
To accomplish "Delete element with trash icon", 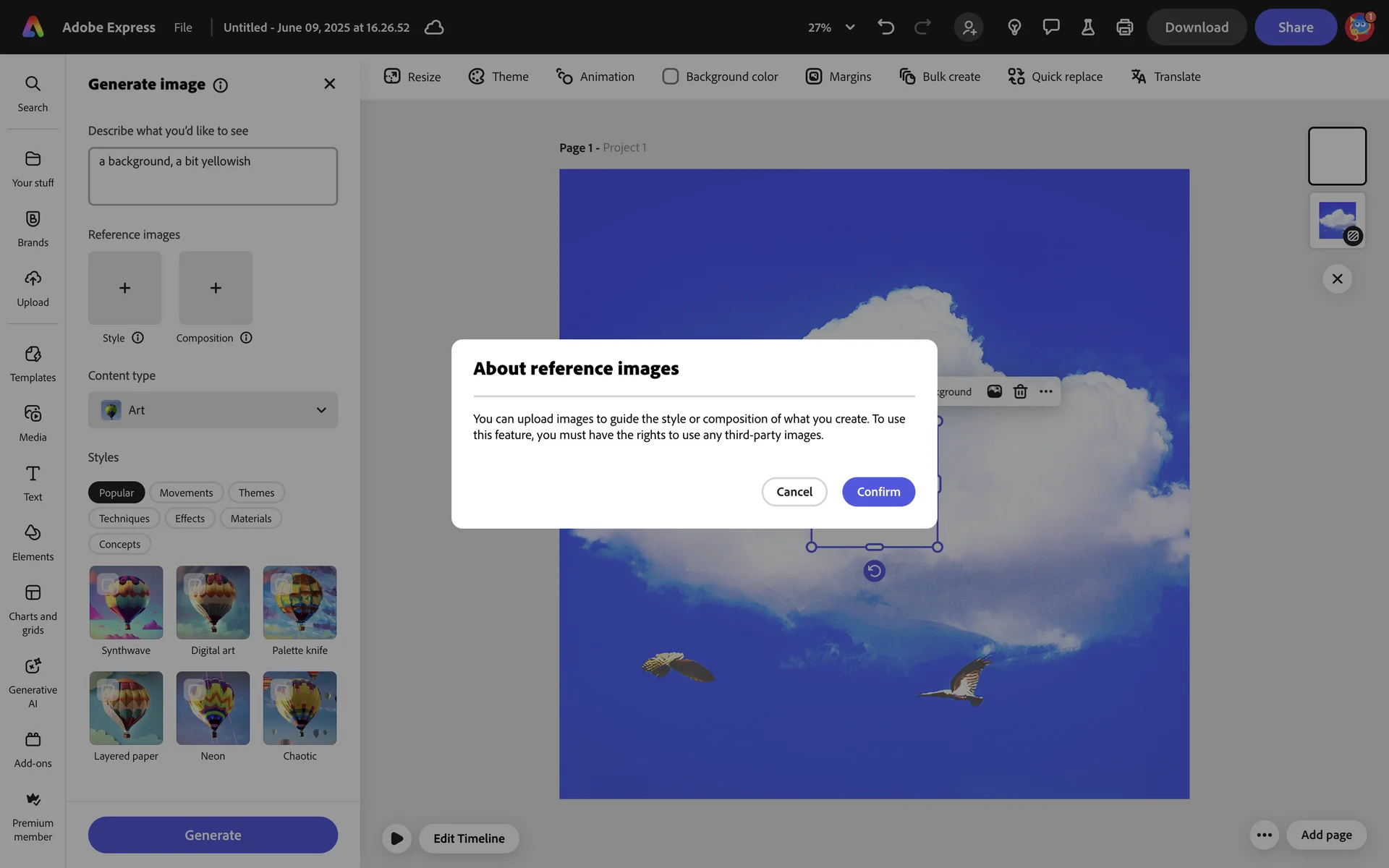I will click(x=1020, y=391).
